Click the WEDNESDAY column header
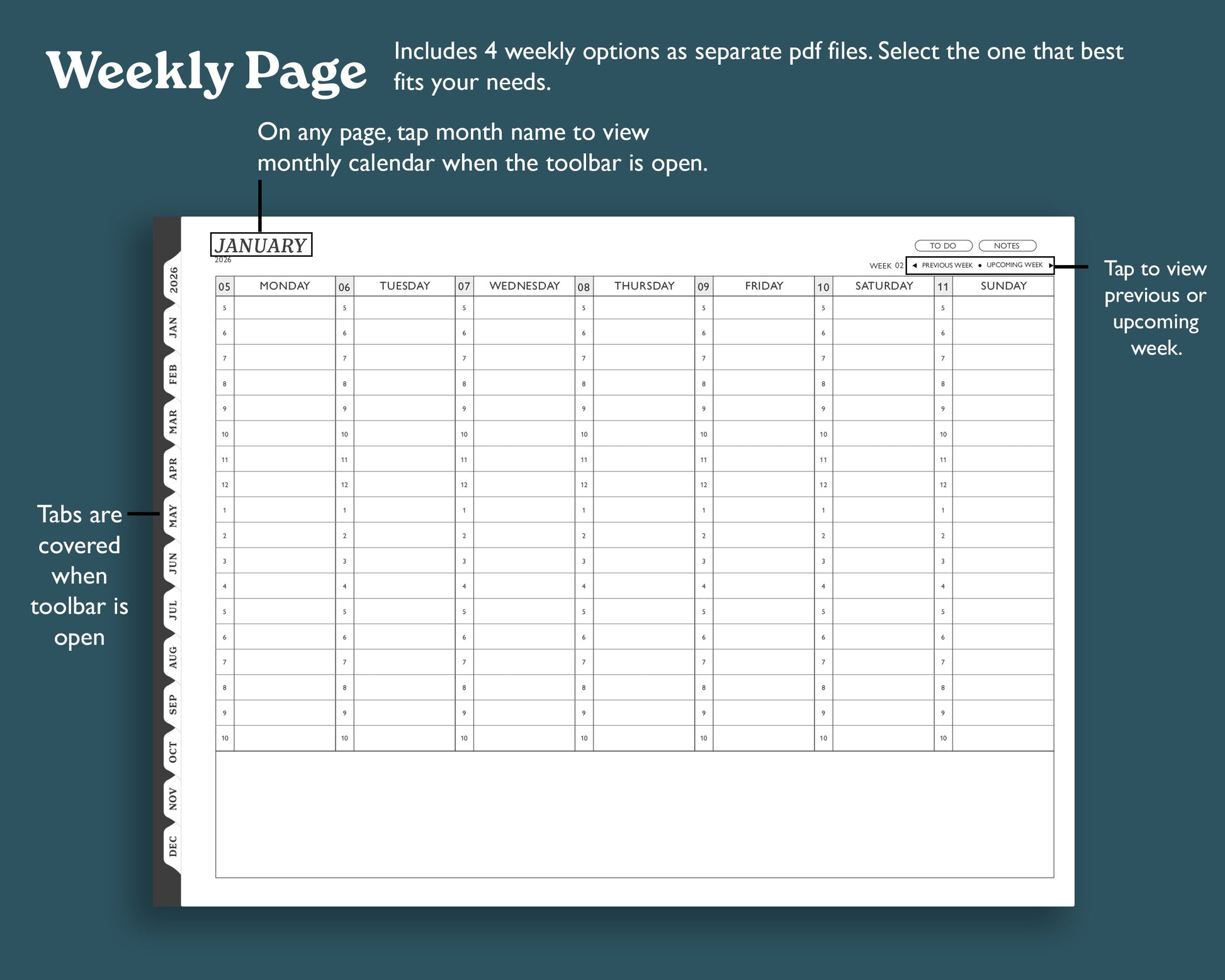The height and width of the screenshot is (980, 1225). [x=524, y=286]
